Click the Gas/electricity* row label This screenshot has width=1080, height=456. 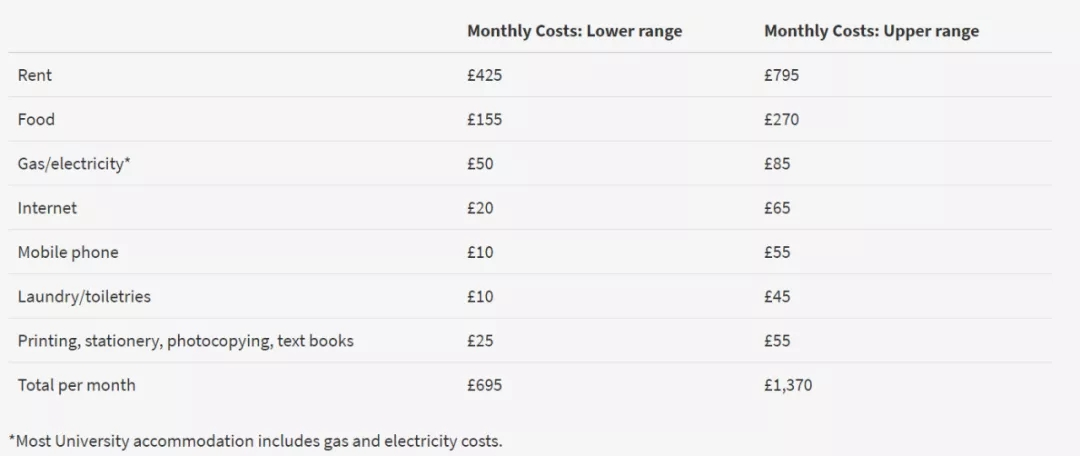[74, 163]
